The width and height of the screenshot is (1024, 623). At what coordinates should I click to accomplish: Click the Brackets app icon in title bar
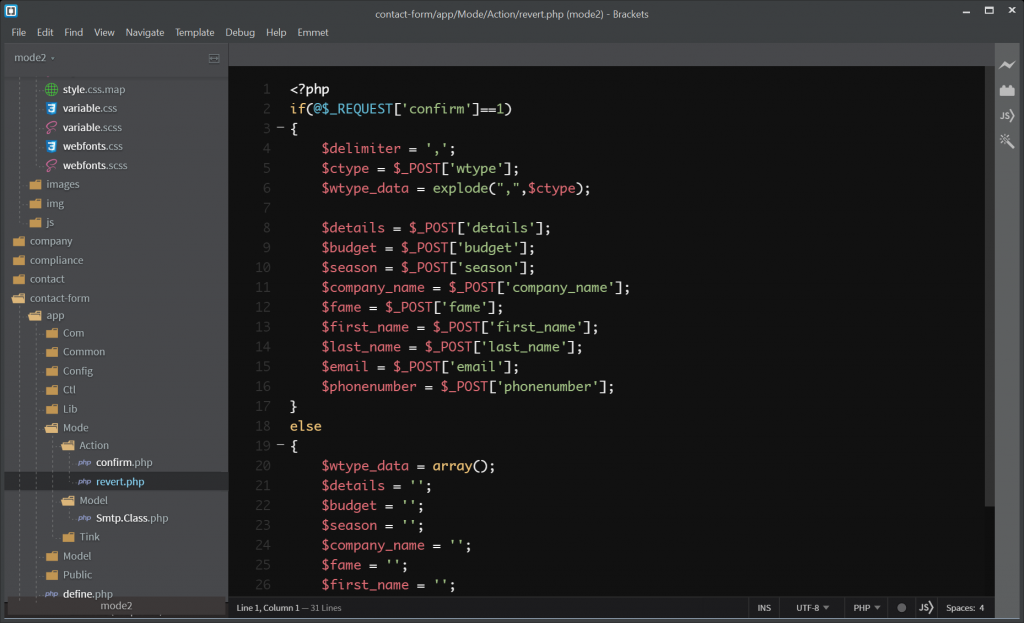pyautogui.click(x=11, y=11)
